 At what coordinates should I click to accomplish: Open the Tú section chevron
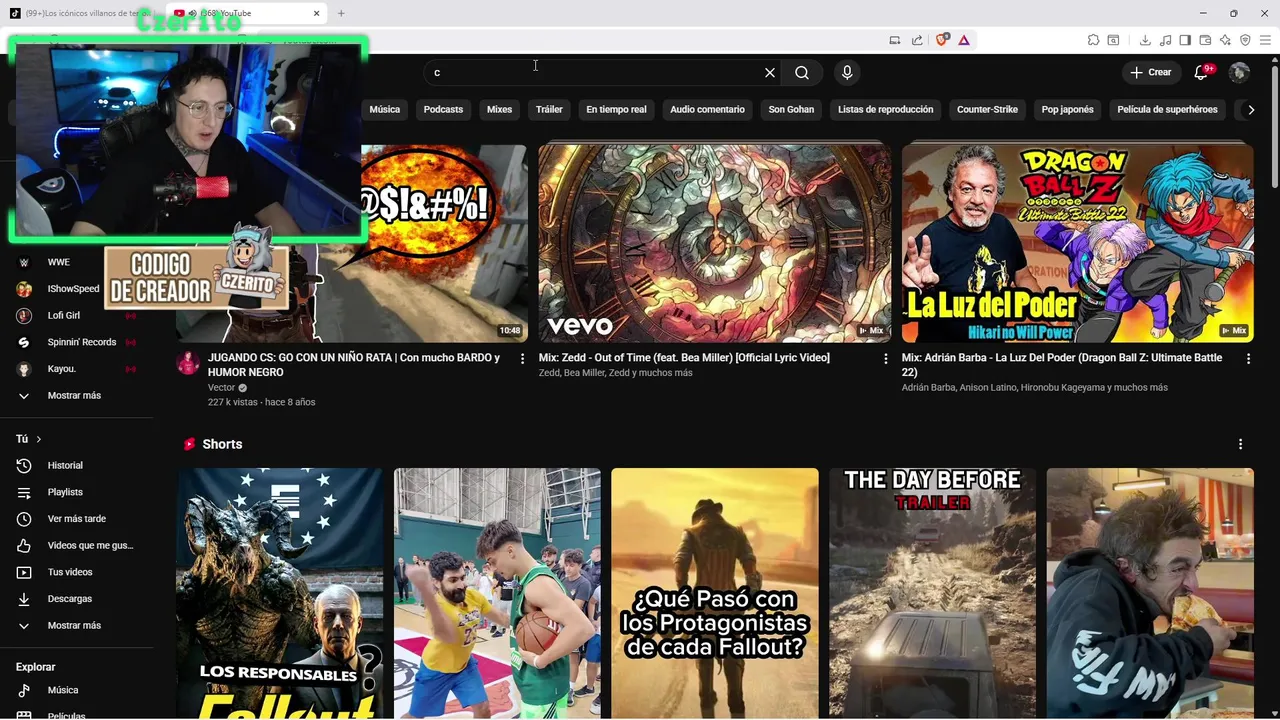click(39, 439)
